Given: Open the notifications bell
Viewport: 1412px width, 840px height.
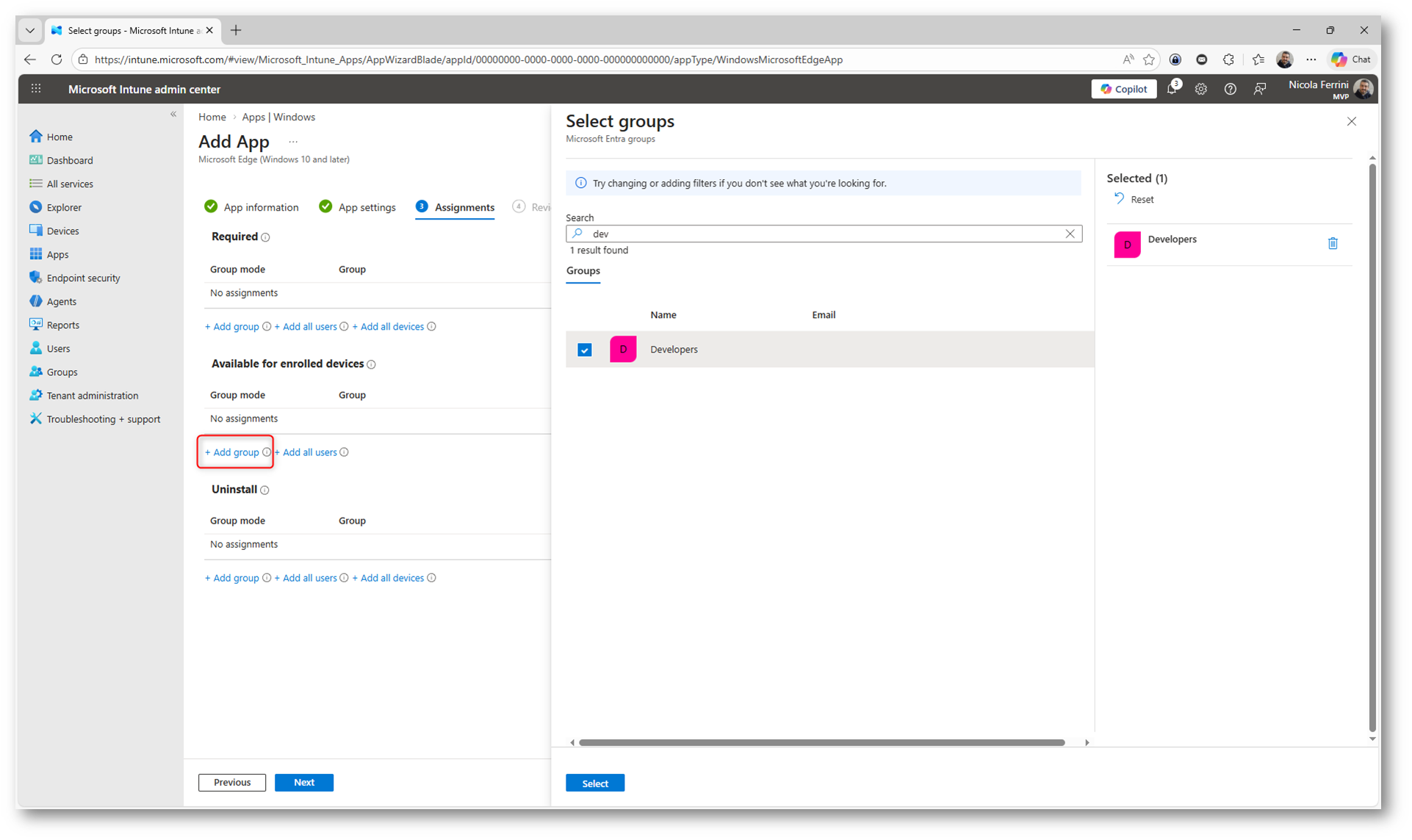Looking at the screenshot, I should [1172, 89].
